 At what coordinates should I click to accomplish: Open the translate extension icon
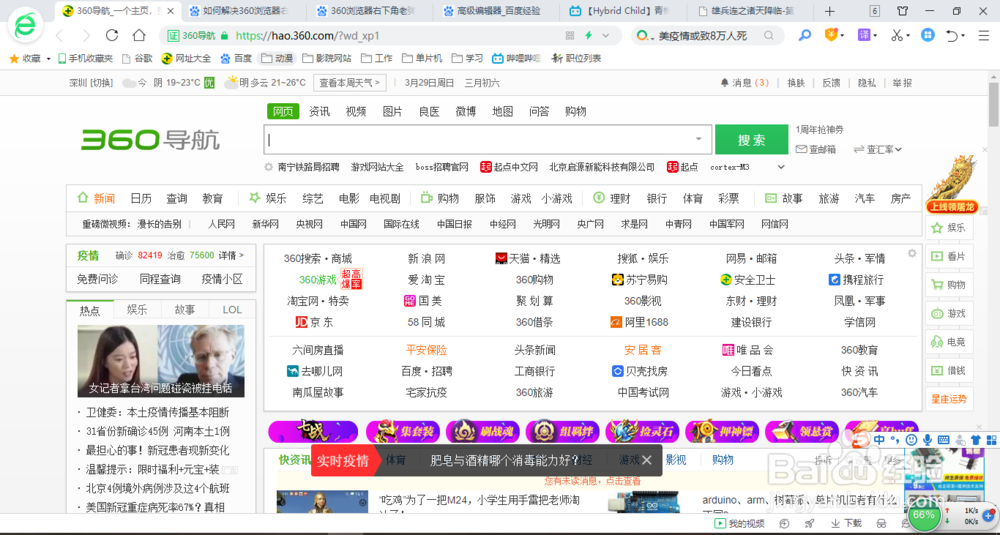coord(864,35)
